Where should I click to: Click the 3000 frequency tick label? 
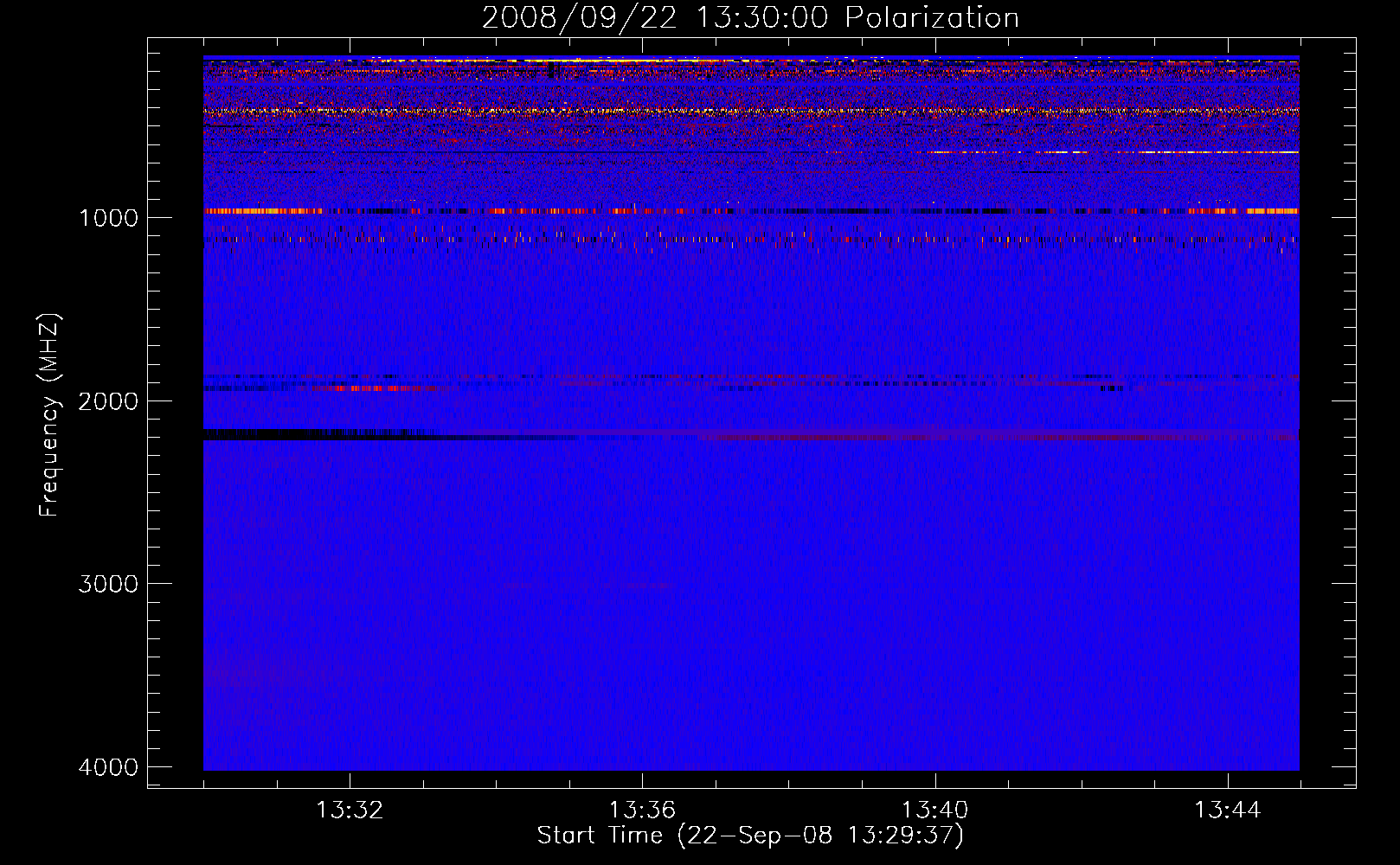pos(108,584)
